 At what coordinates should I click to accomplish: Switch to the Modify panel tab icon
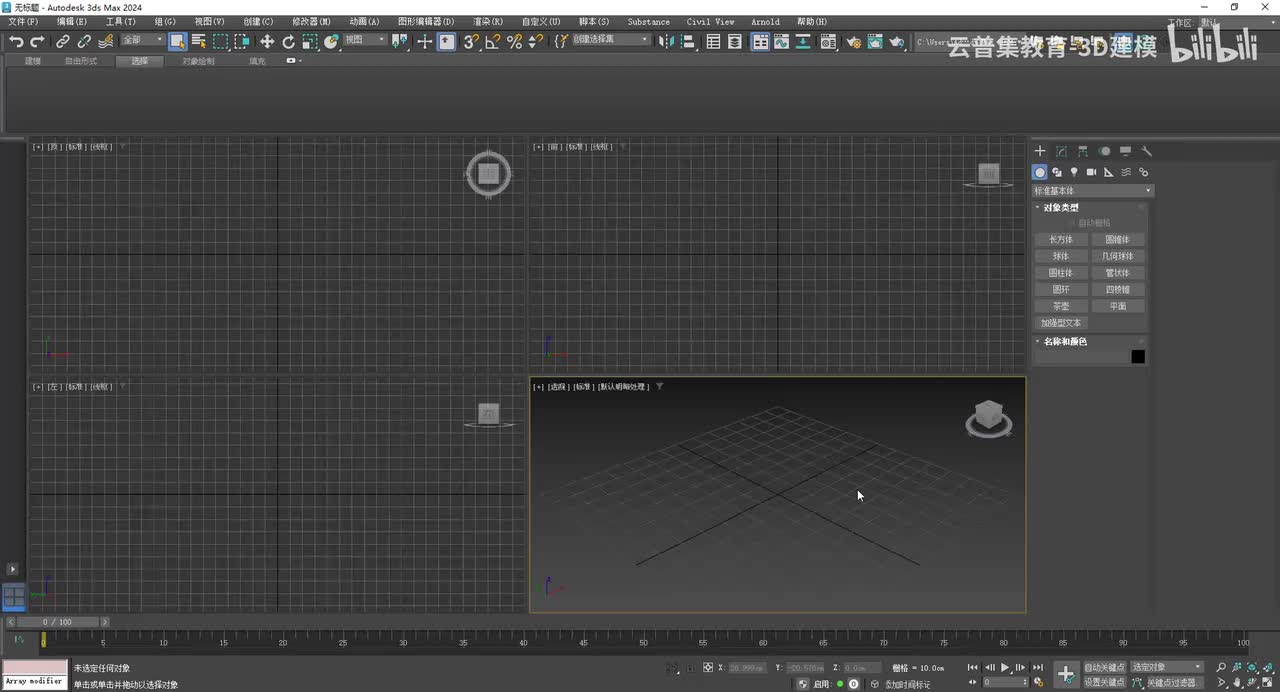(x=1061, y=151)
